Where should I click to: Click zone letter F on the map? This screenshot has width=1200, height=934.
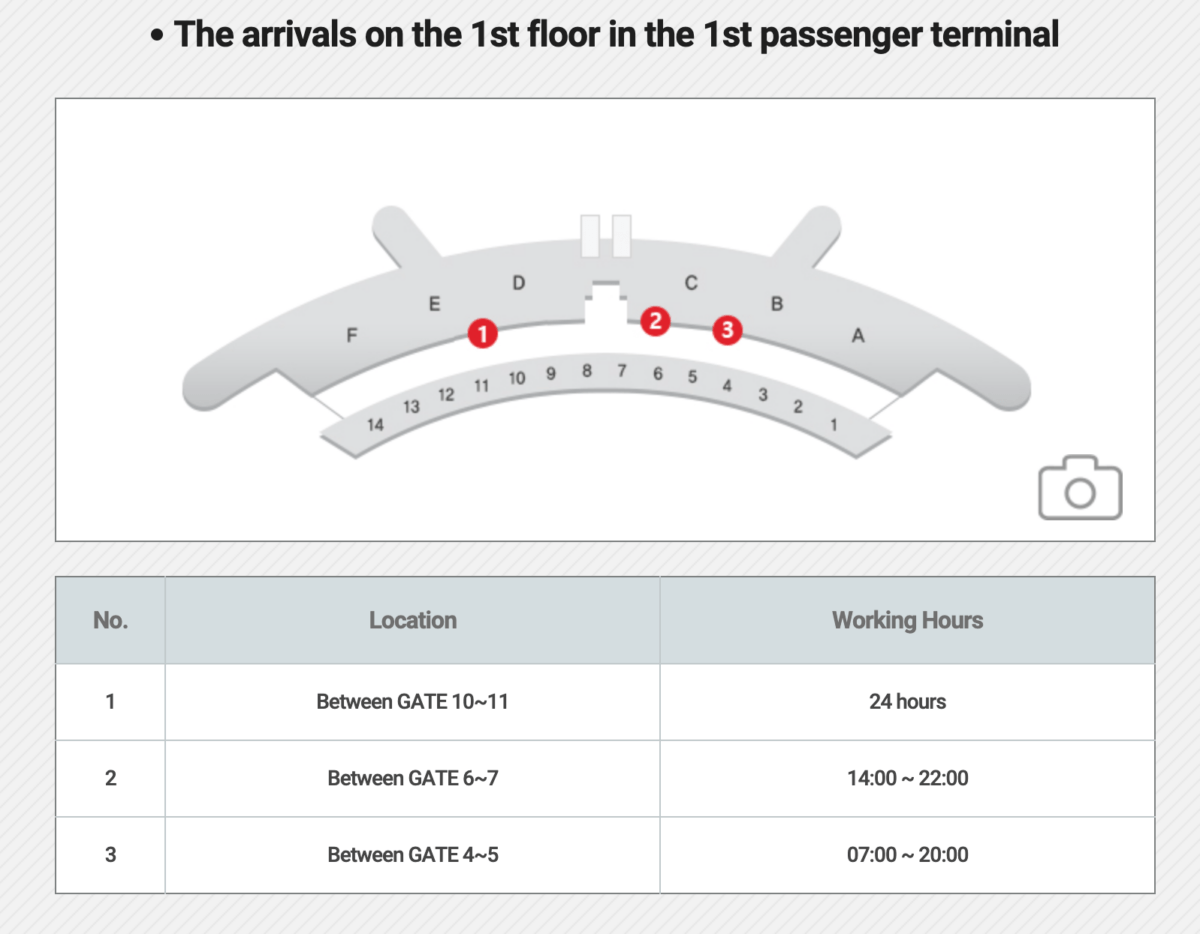tap(351, 337)
